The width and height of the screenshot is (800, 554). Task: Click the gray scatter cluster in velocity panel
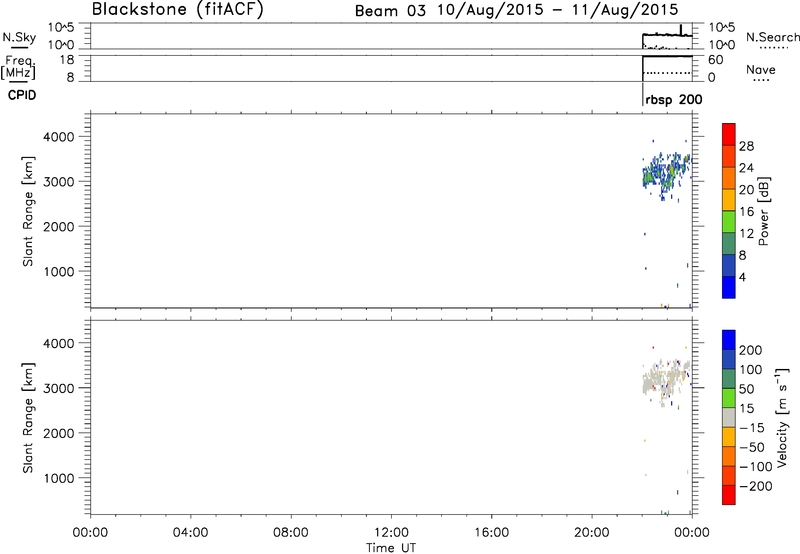click(x=666, y=382)
